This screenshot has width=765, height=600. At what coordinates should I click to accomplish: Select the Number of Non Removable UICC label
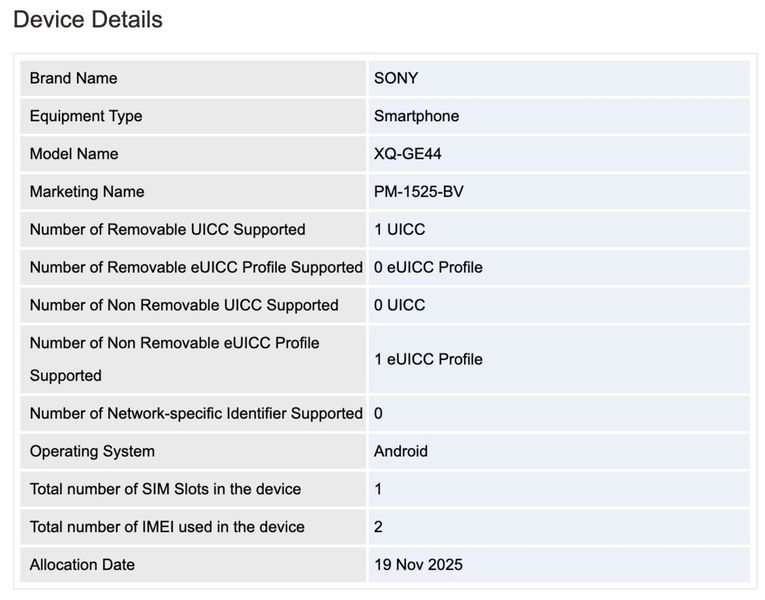184,305
